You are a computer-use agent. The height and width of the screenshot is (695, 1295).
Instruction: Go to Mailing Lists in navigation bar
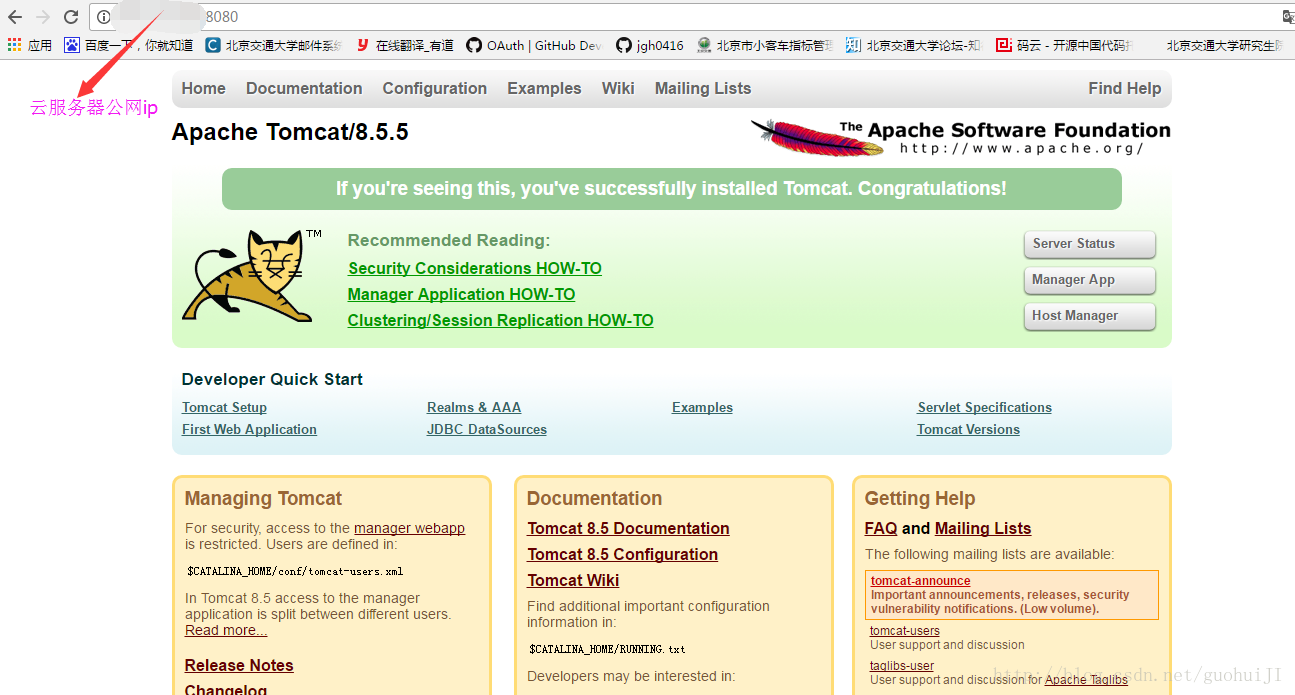(702, 88)
